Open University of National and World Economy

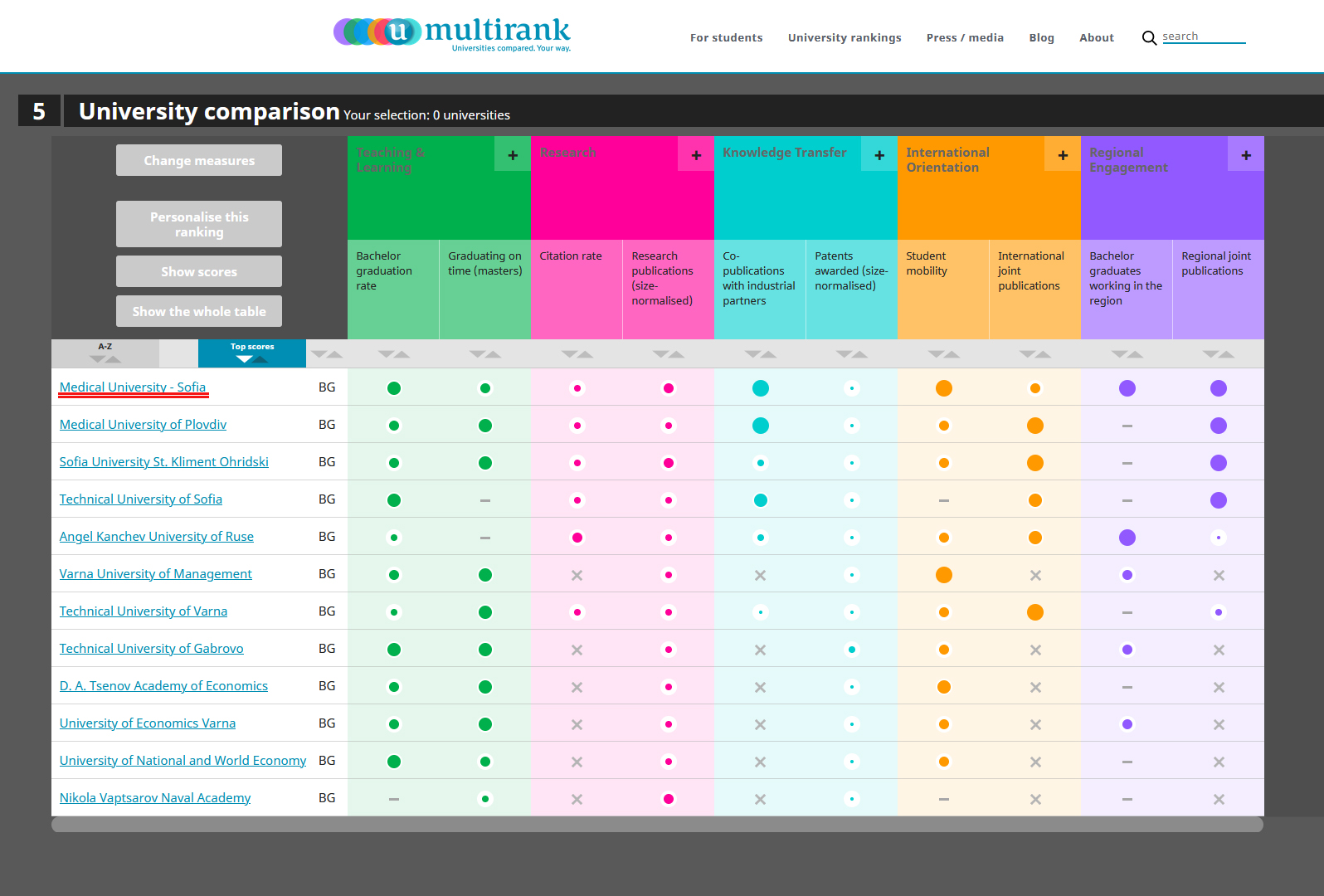(183, 761)
